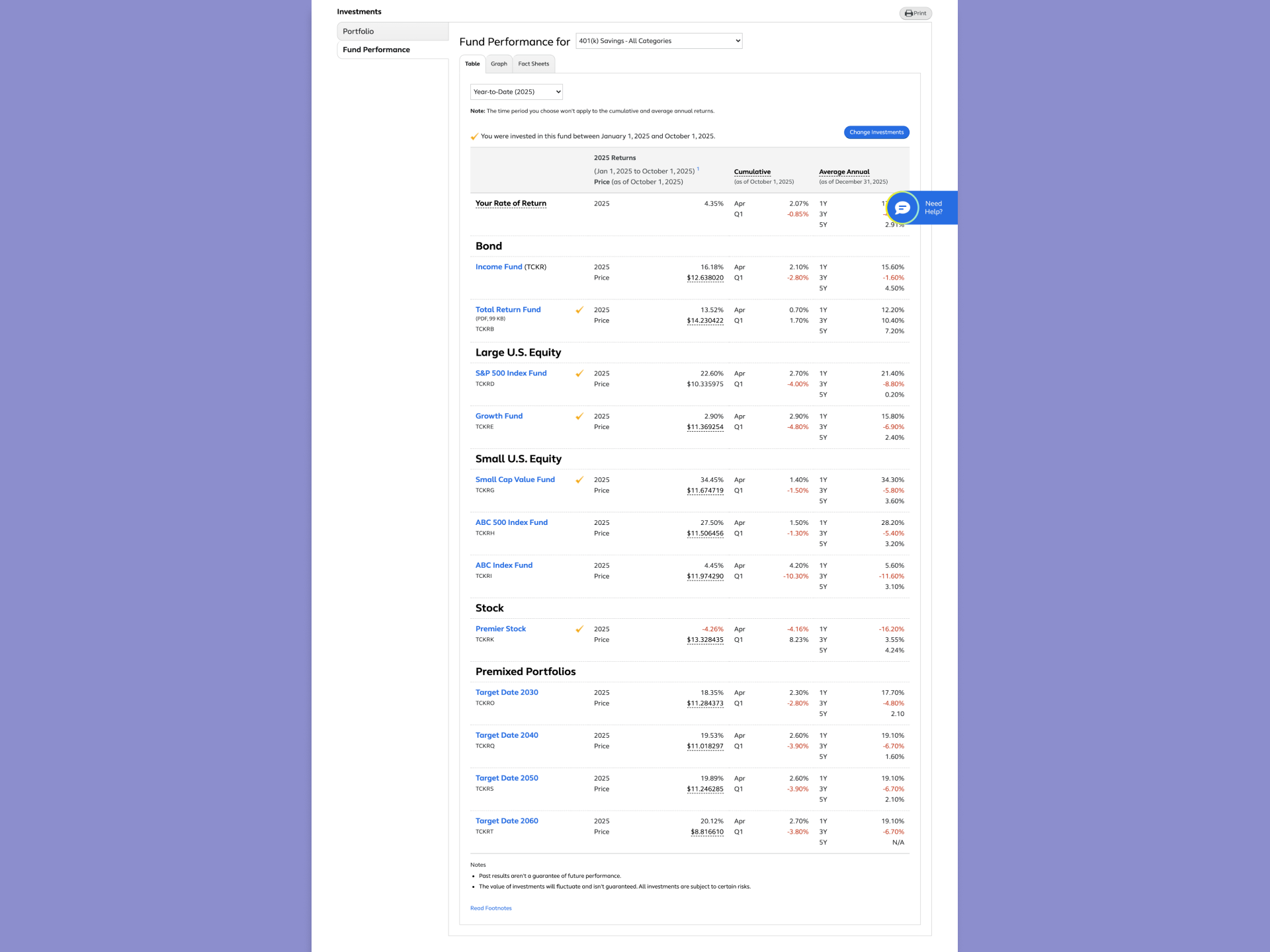Click Total Return Fund price $14.230422

point(705,321)
